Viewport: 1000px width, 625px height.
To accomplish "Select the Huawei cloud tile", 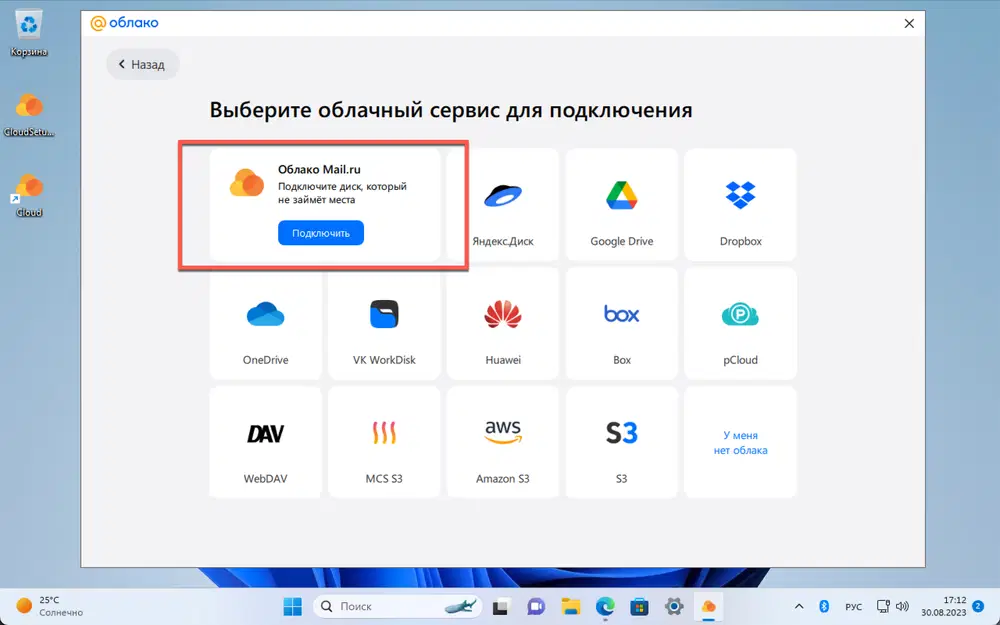I will (x=503, y=323).
